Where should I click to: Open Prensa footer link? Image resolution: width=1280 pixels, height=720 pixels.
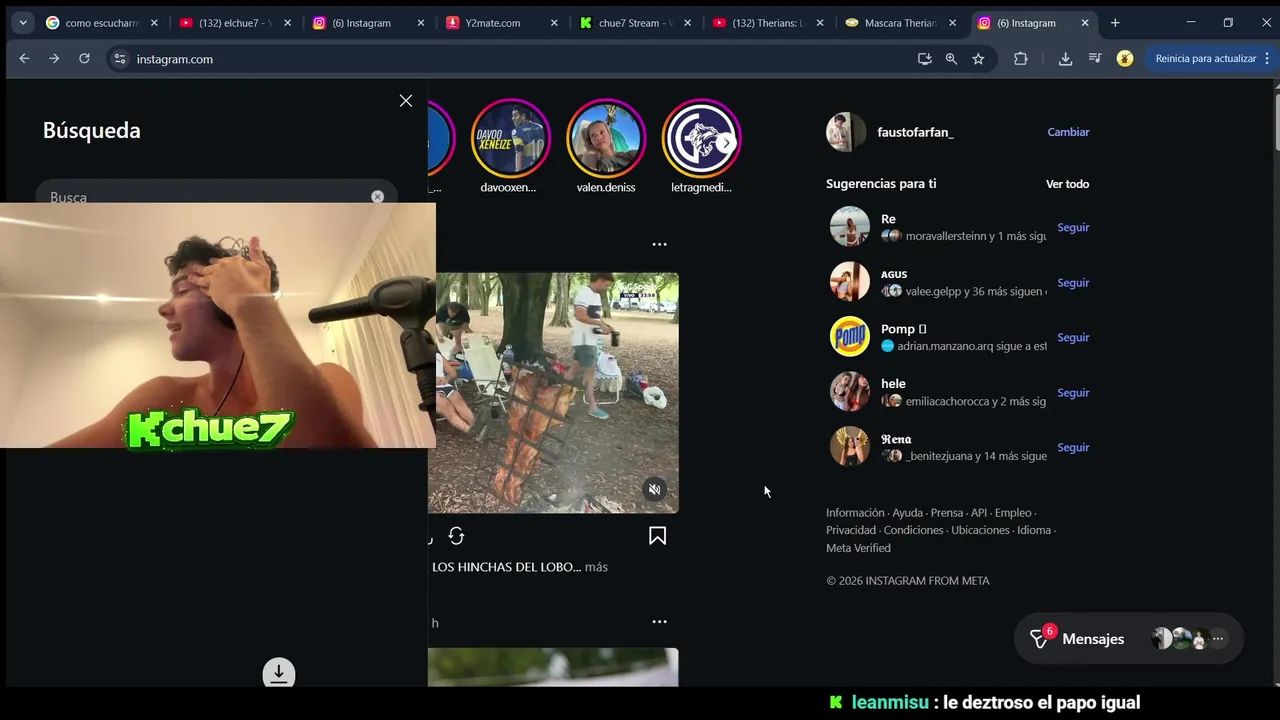pos(946,513)
